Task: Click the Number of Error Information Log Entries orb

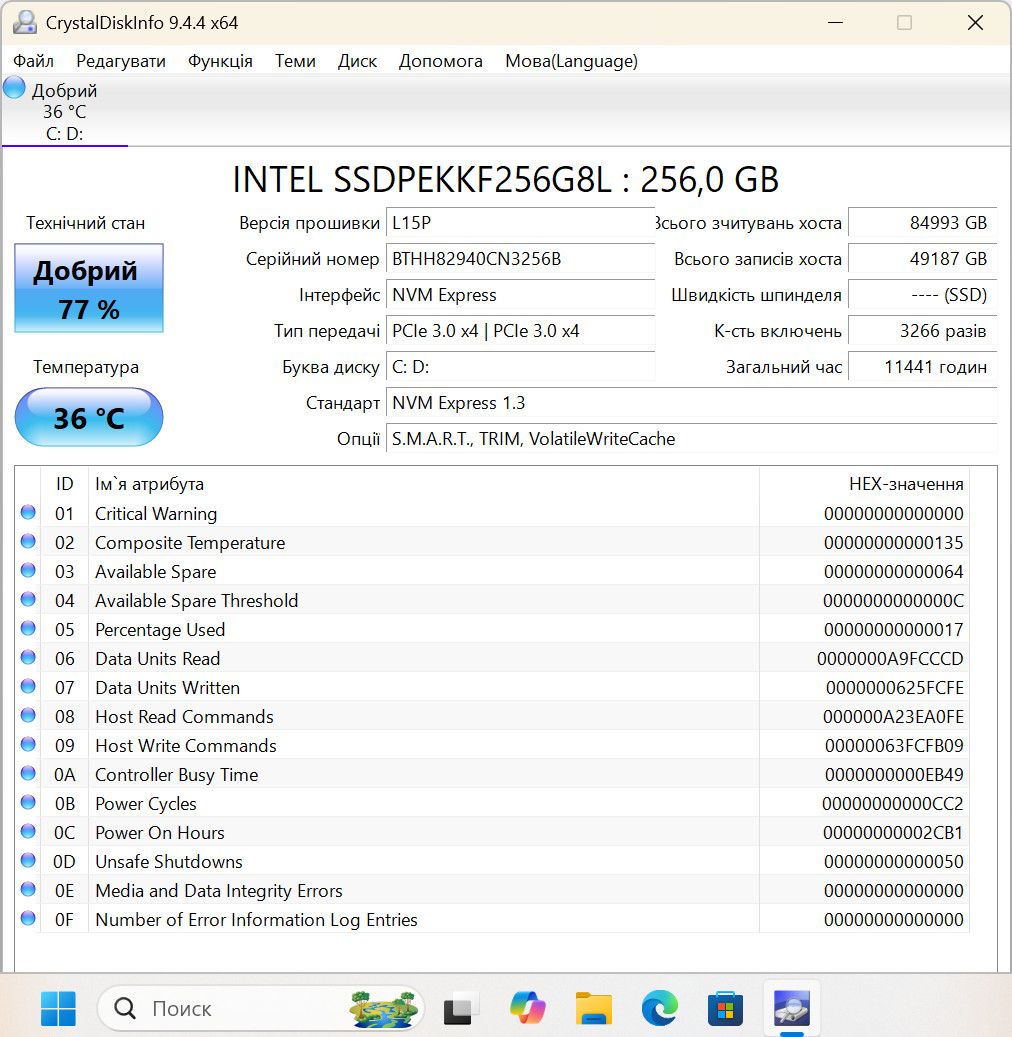Action: point(28,919)
